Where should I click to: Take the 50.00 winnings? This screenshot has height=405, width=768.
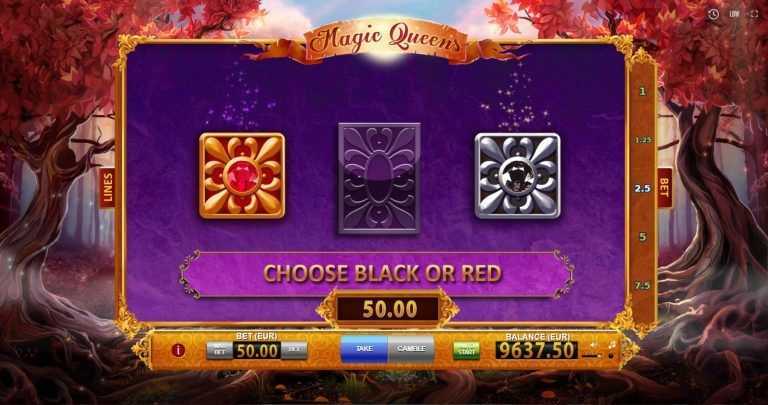(364, 349)
